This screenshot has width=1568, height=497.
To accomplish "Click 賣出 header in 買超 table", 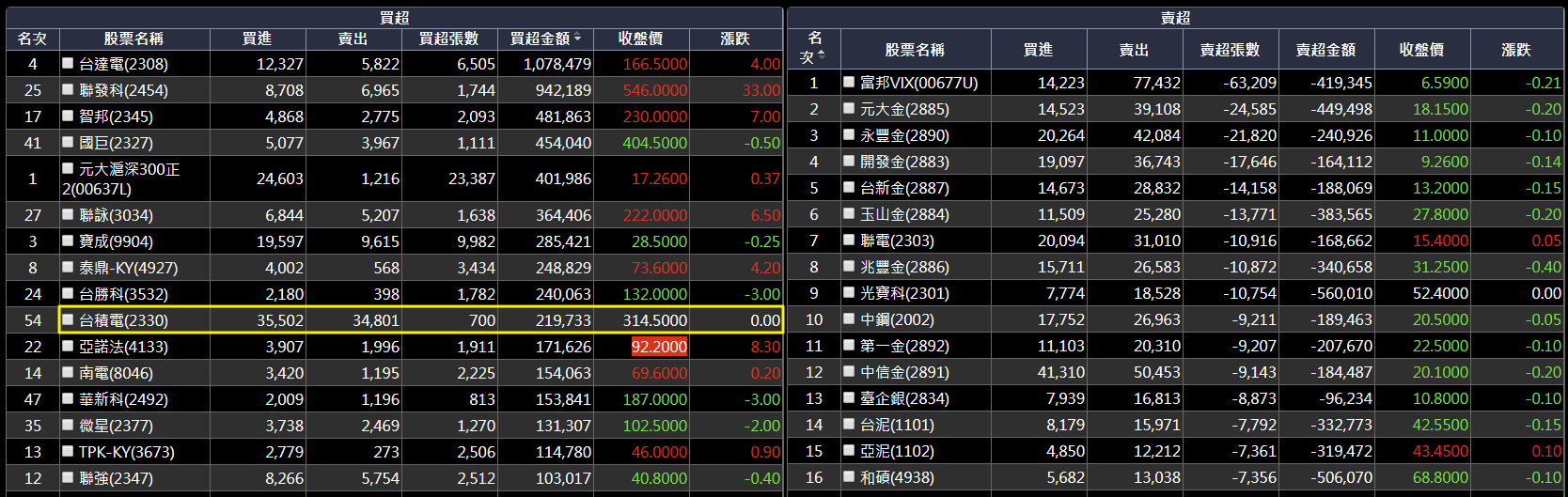I will click(x=353, y=39).
